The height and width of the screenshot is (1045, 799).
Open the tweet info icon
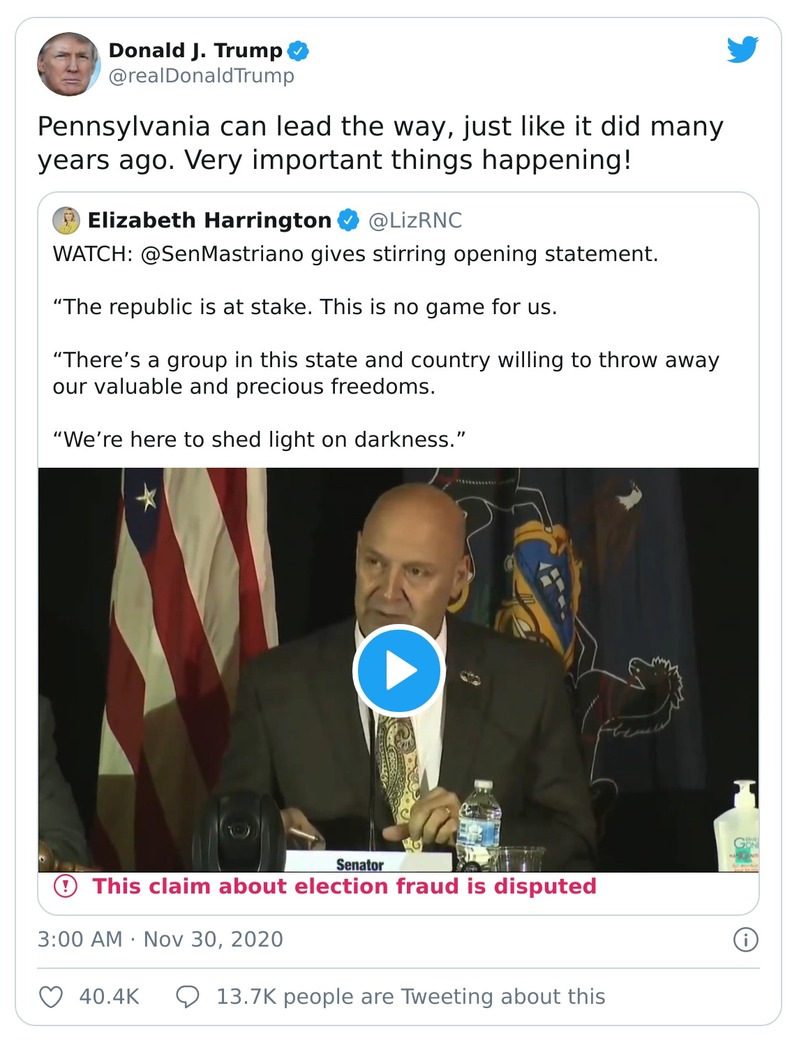click(x=745, y=940)
